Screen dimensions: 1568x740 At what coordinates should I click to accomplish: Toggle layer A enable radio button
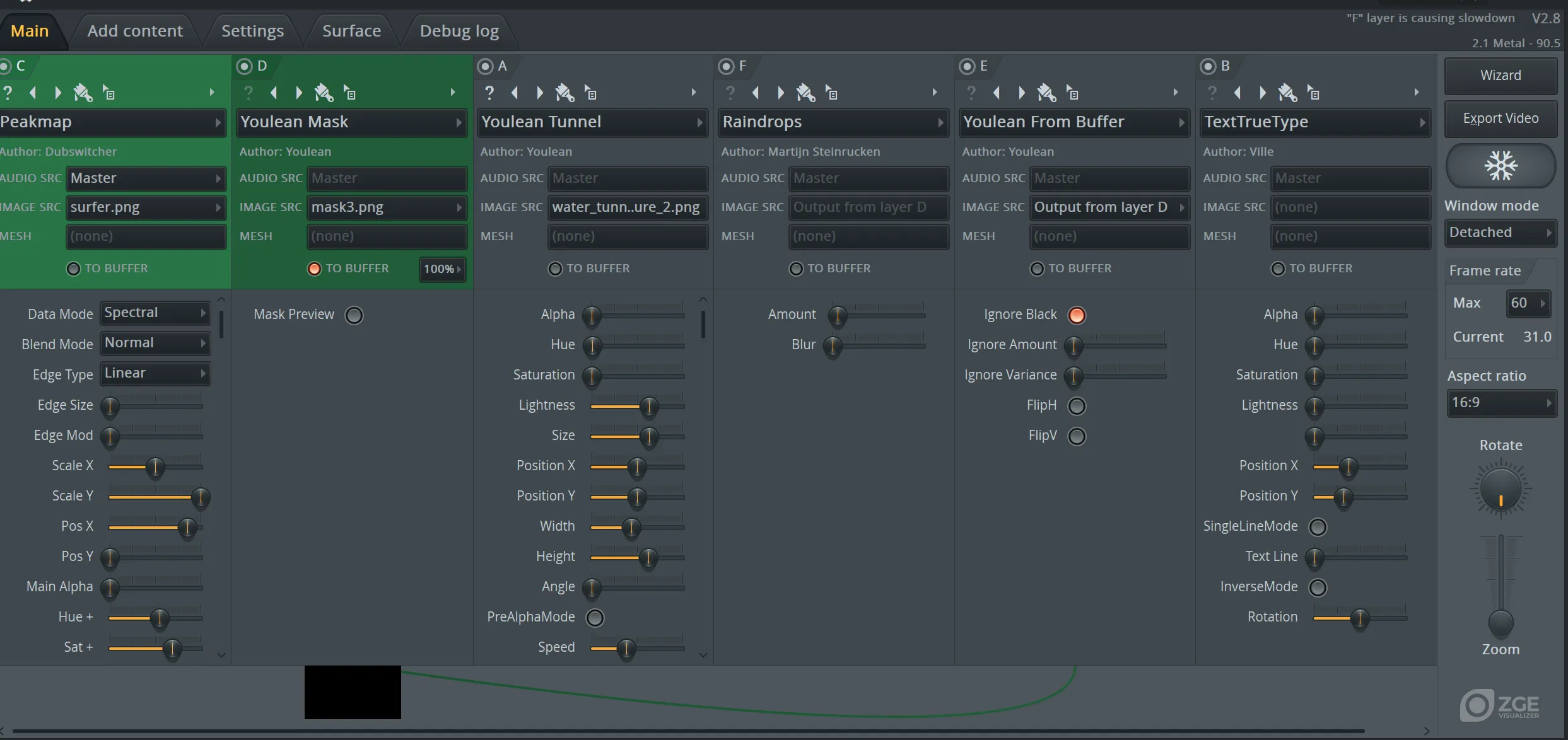click(x=485, y=66)
